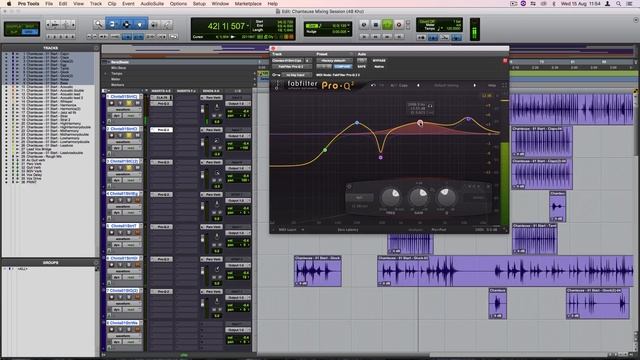Adjust Pro-Q GAIN knob
The image size is (640, 360).
point(419,197)
